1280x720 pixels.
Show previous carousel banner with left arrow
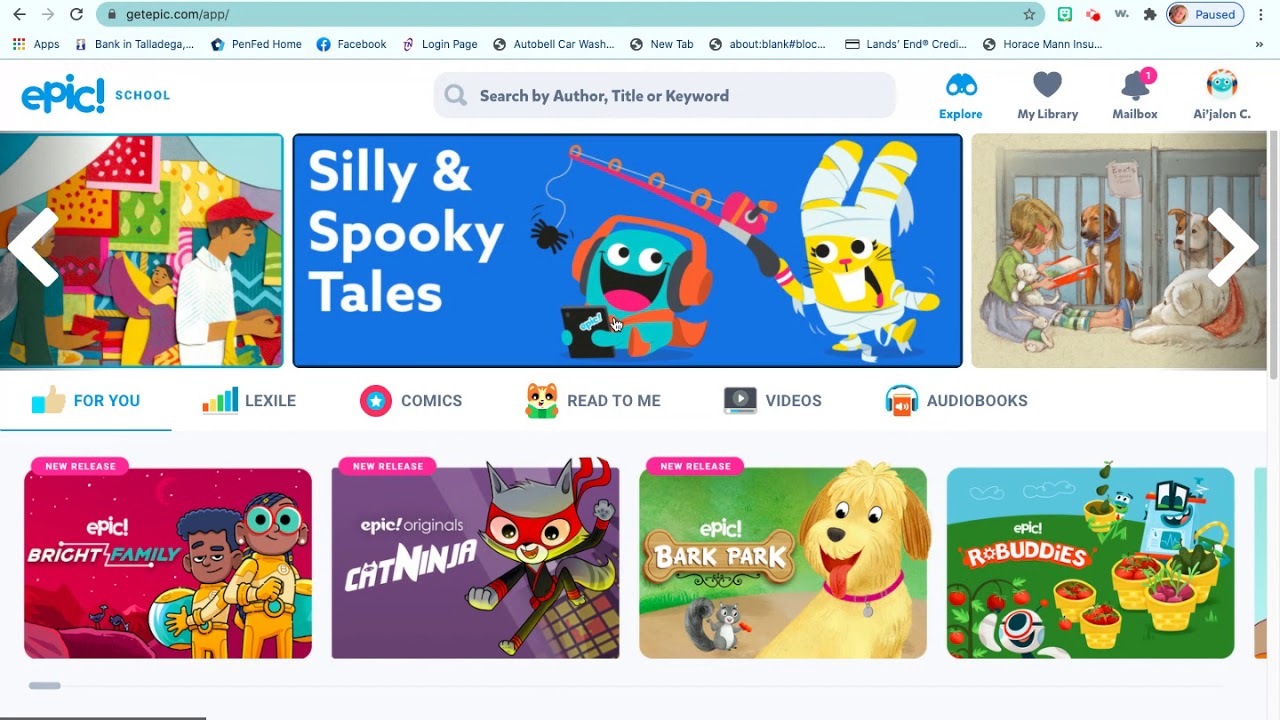click(34, 247)
